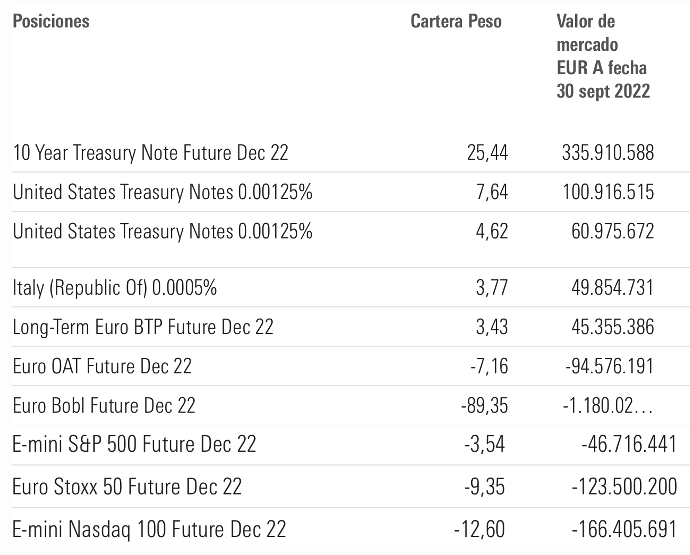Click market value 100.916.515
The image size is (690, 555).
[609, 192]
